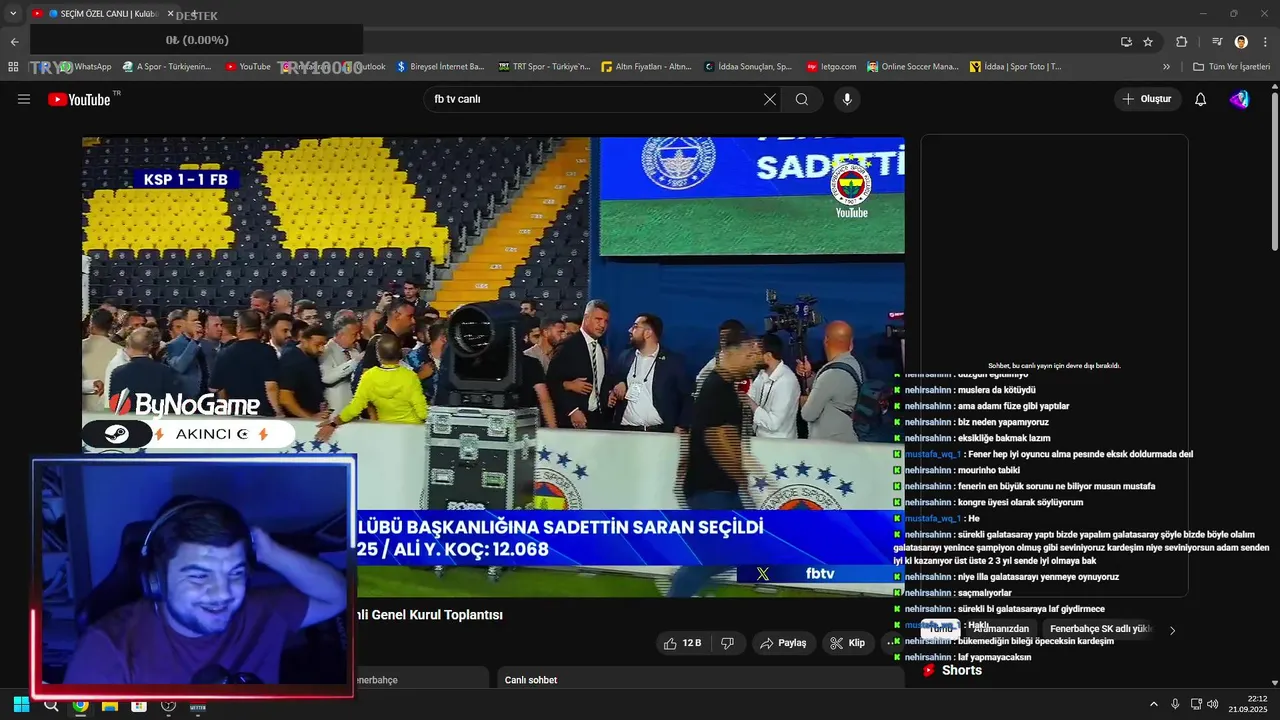Open the TRT Spor bookmark

(x=544, y=67)
